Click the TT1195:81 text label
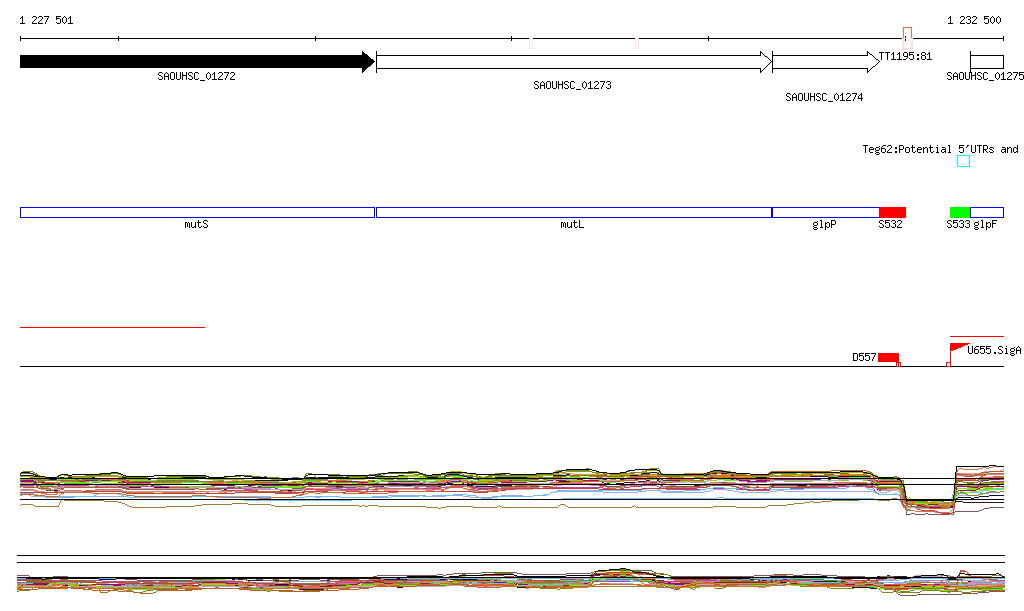1024x611 pixels. pyautogui.click(x=905, y=56)
